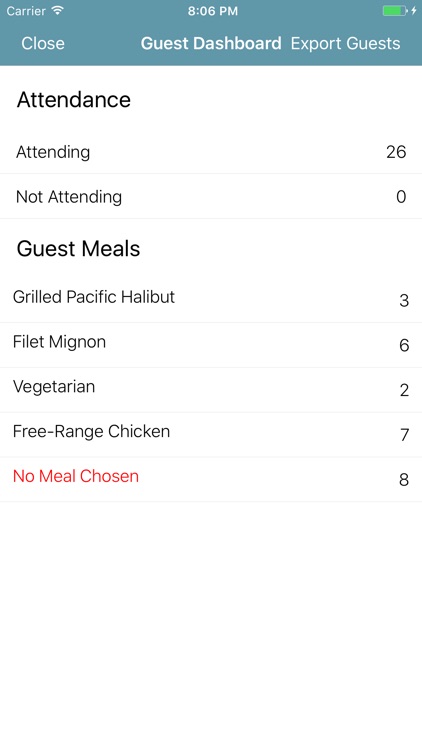The image size is (422, 750).
Task: Select the Free-Range Chicken row
Action: [211, 434]
